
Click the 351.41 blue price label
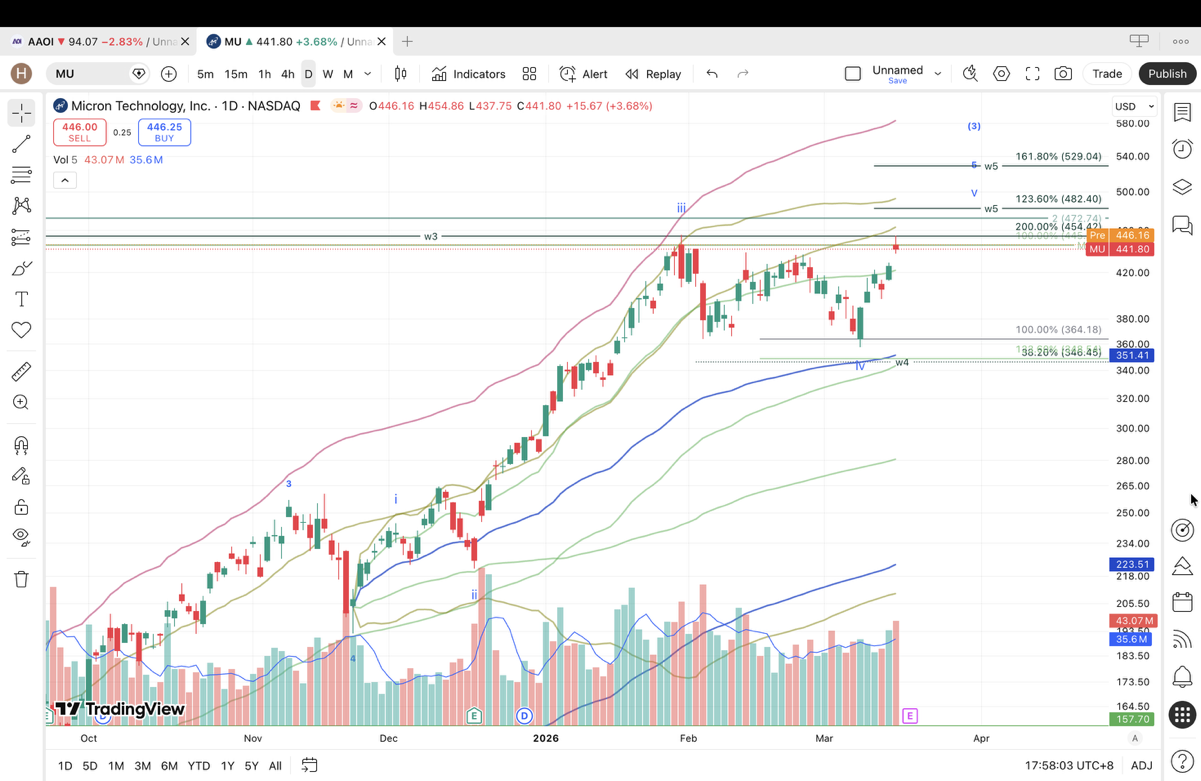click(1131, 355)
